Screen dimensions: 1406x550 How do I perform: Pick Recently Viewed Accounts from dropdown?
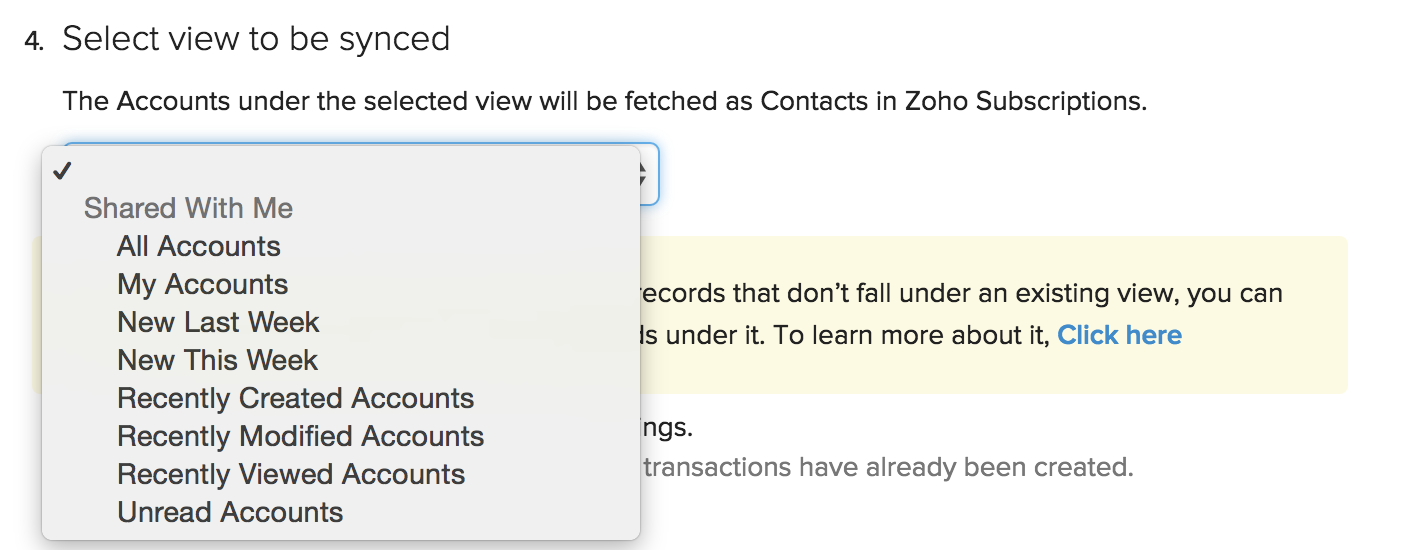[291, 475]
